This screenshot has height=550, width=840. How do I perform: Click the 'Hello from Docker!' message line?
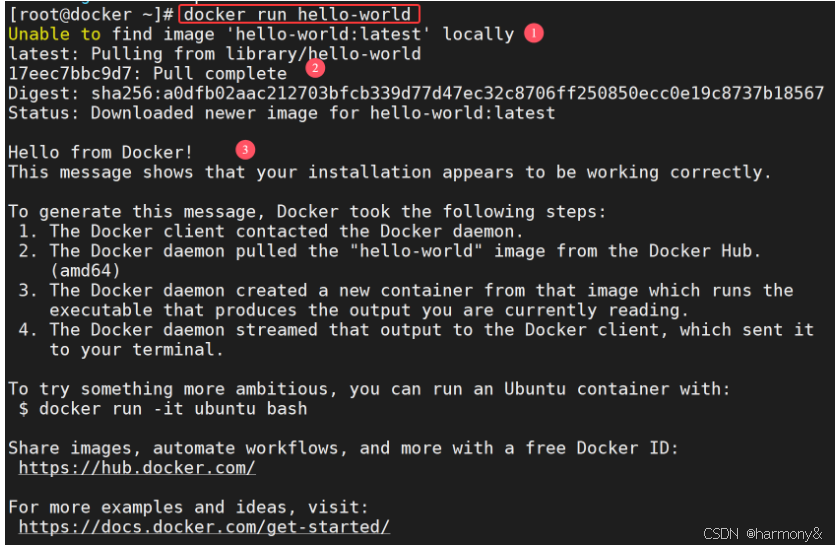pyautogui.click(x=100, y=153)
